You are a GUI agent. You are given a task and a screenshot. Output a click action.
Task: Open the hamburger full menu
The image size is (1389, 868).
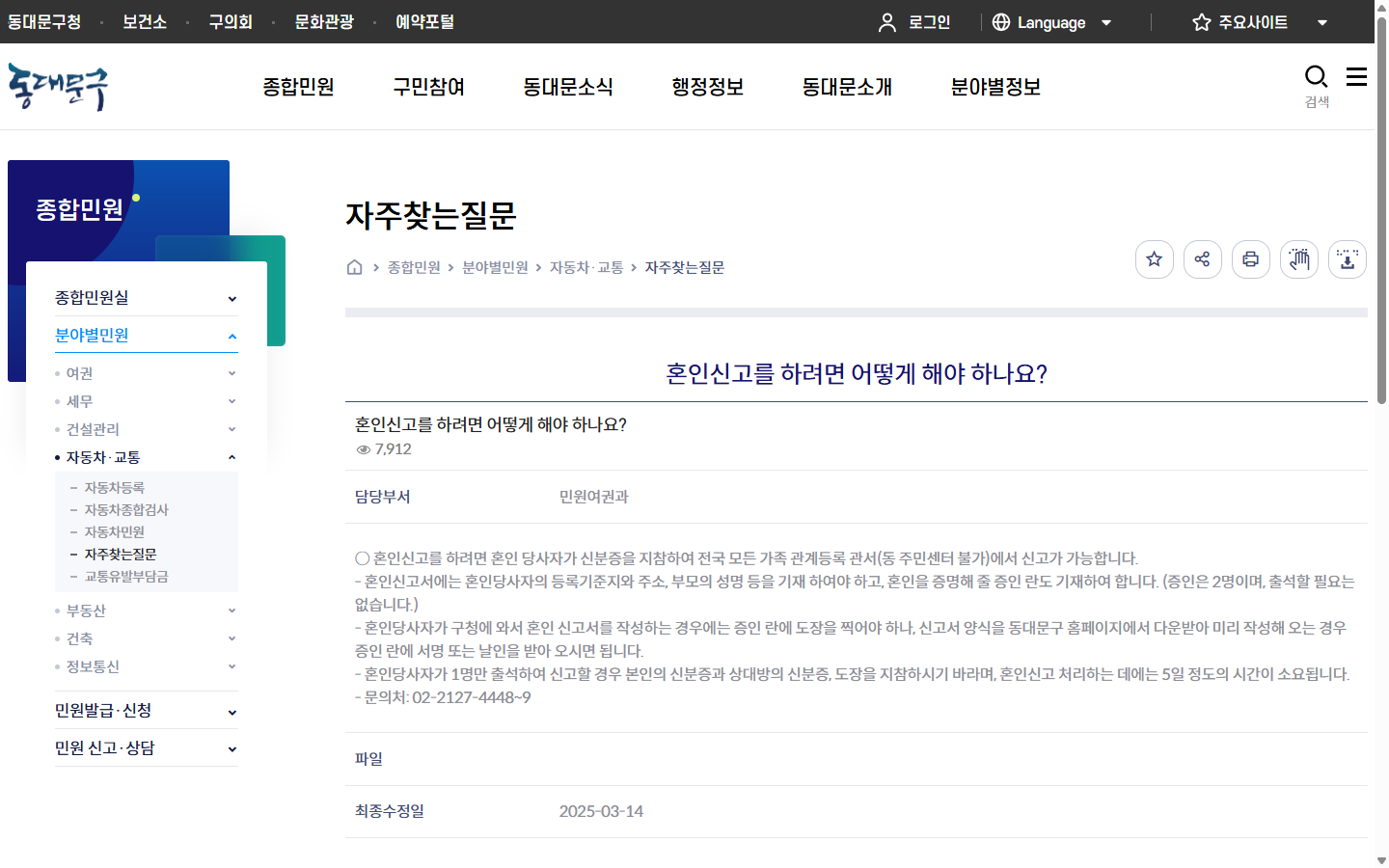point(1356,77)
